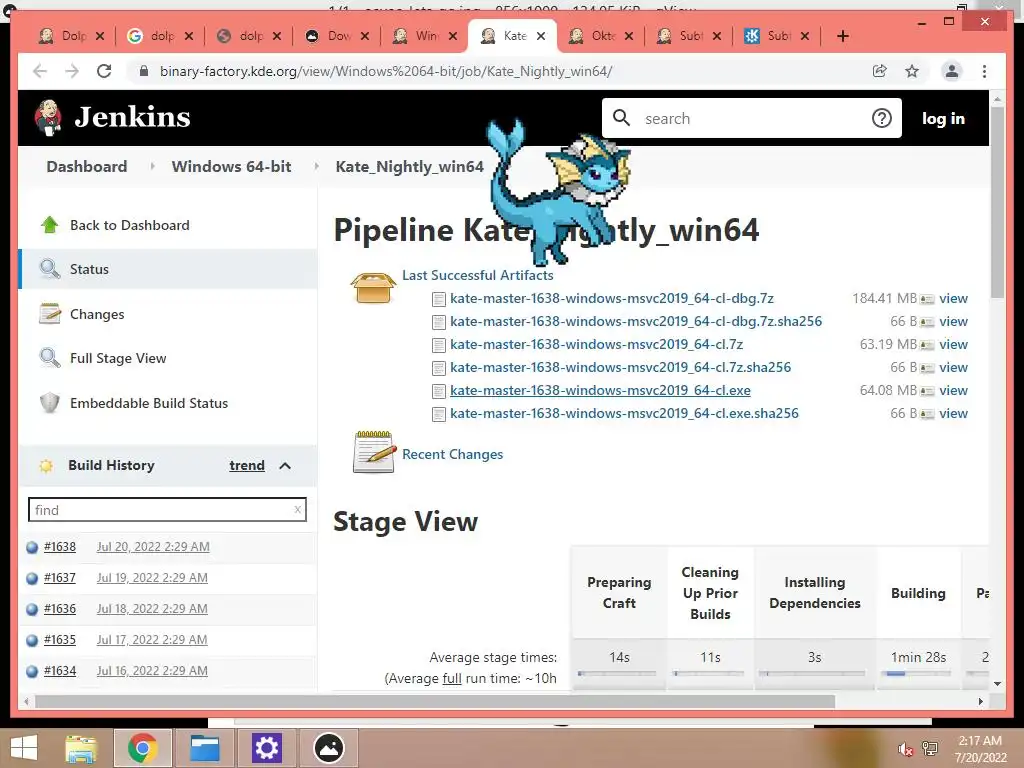1024x768 pixels.
Task: Click the Embeddable Build Status shield icon
Action: pyautogui.click(x=50, y=403)
